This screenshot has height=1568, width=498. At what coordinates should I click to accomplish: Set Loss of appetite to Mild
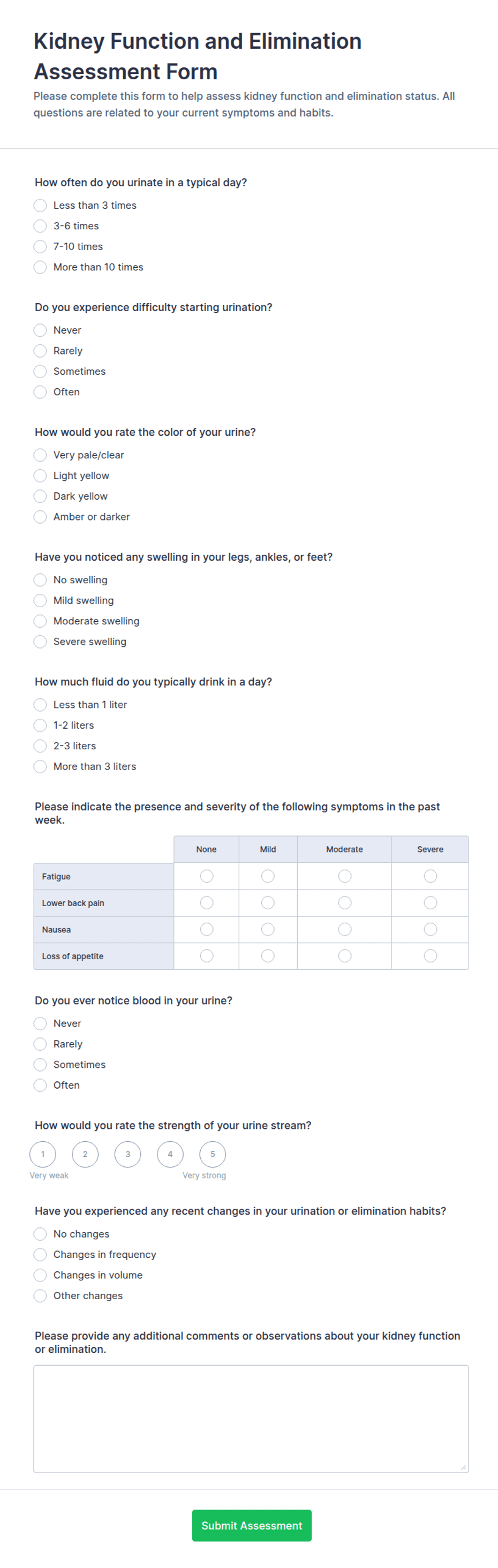(x=268, y=956)
